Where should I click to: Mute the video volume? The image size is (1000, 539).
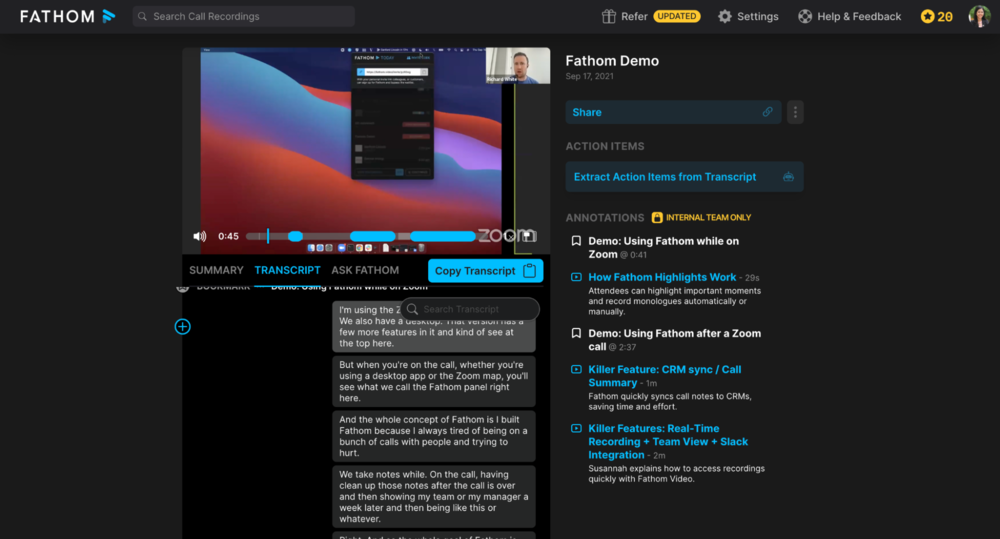point(200,236)
